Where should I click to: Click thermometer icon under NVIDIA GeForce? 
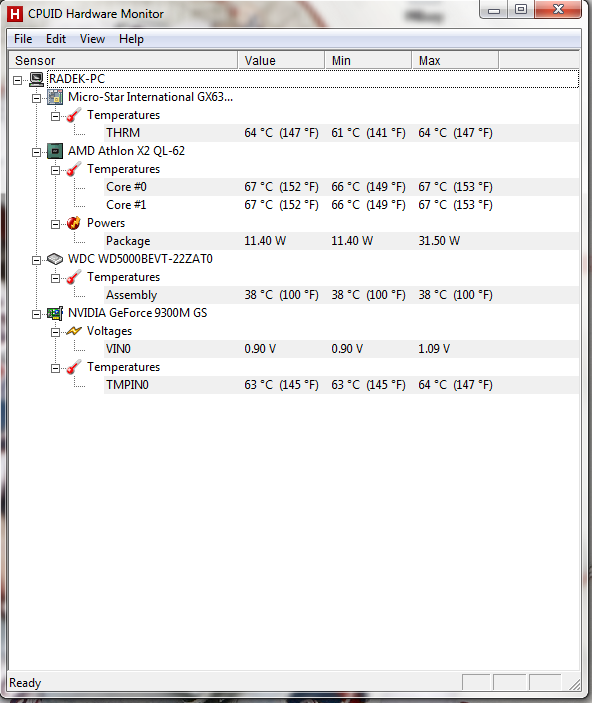point(74,367)
